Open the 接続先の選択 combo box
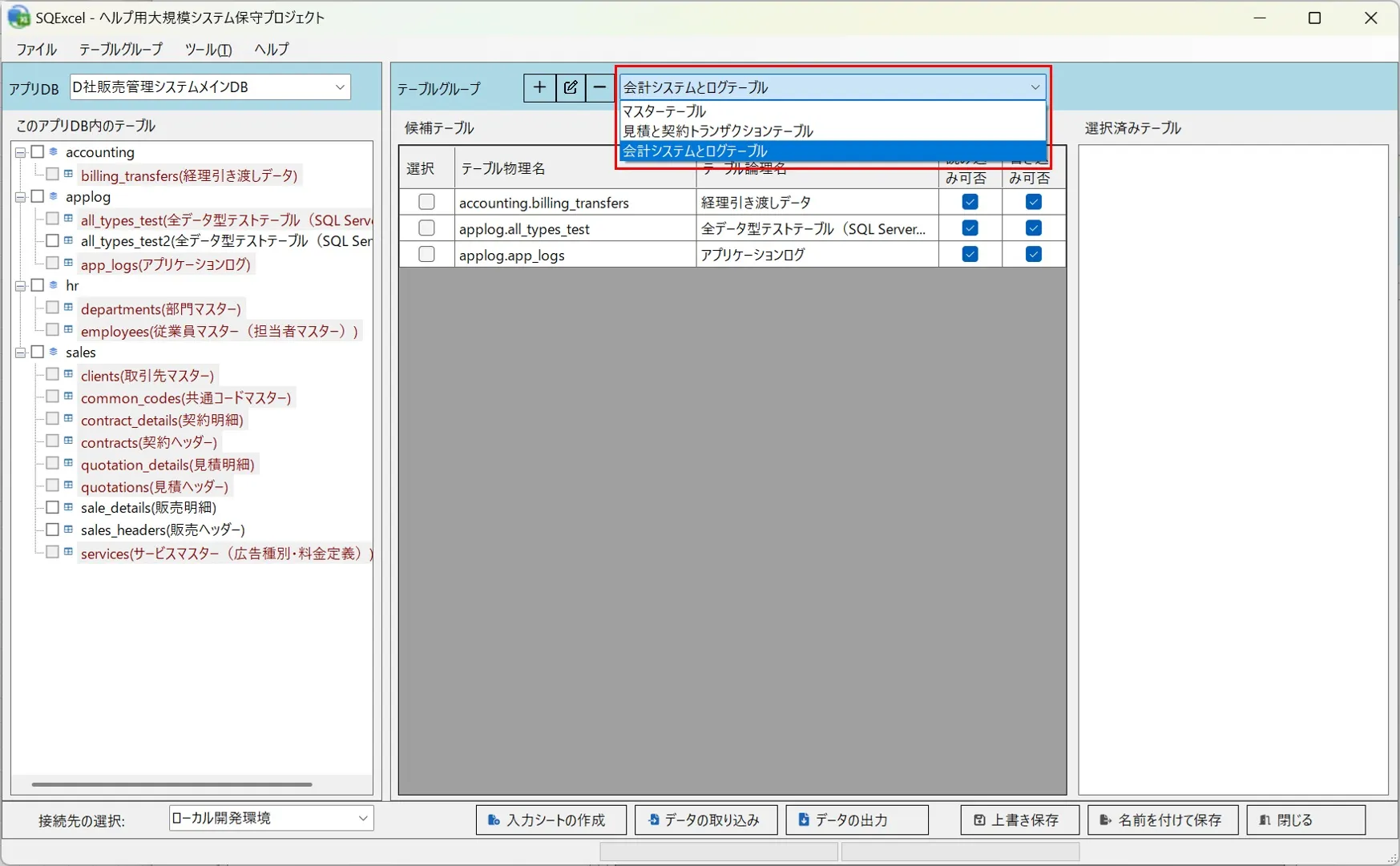The width and height of the screenshot is (1400, 866). pos(271,818)
